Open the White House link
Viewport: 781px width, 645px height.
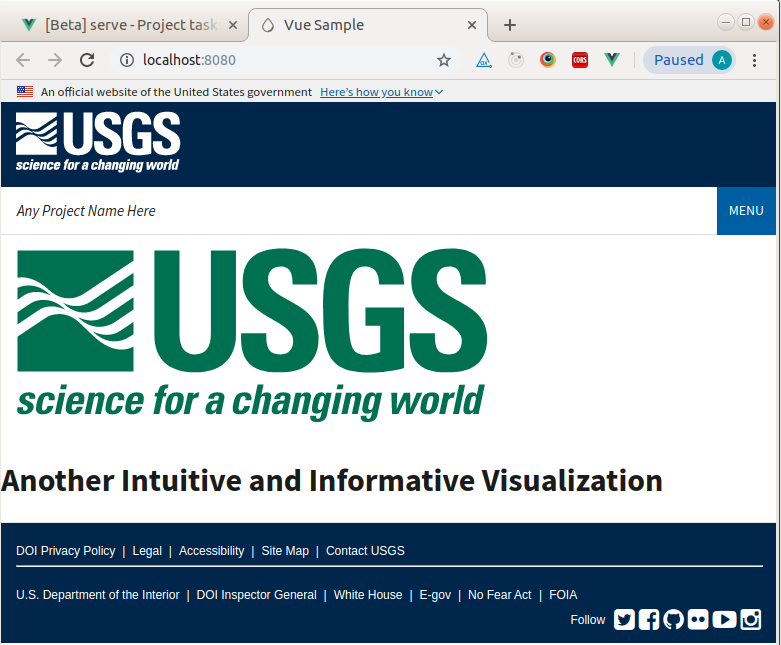point(368,595)
